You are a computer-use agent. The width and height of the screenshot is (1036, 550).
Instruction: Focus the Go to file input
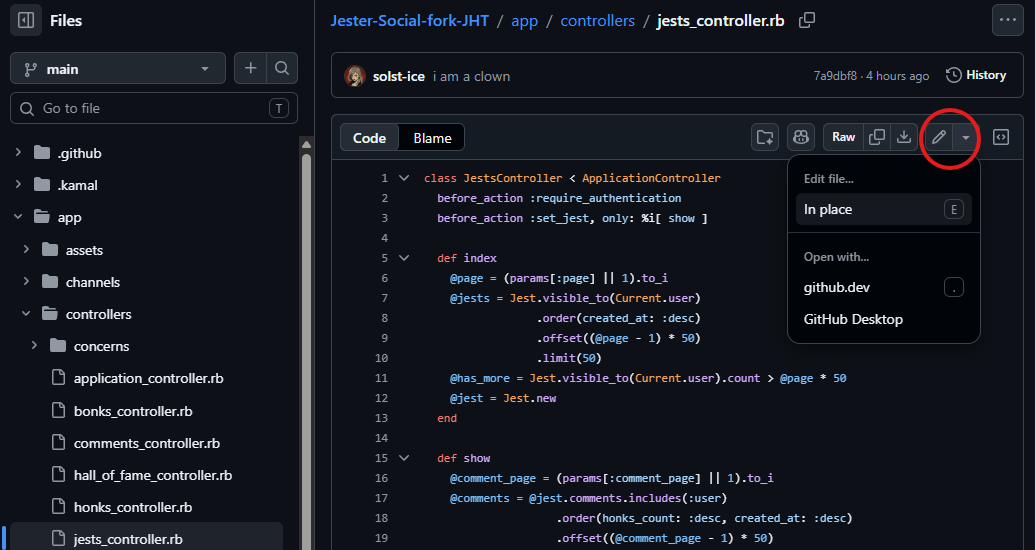(x=154, y=108)
